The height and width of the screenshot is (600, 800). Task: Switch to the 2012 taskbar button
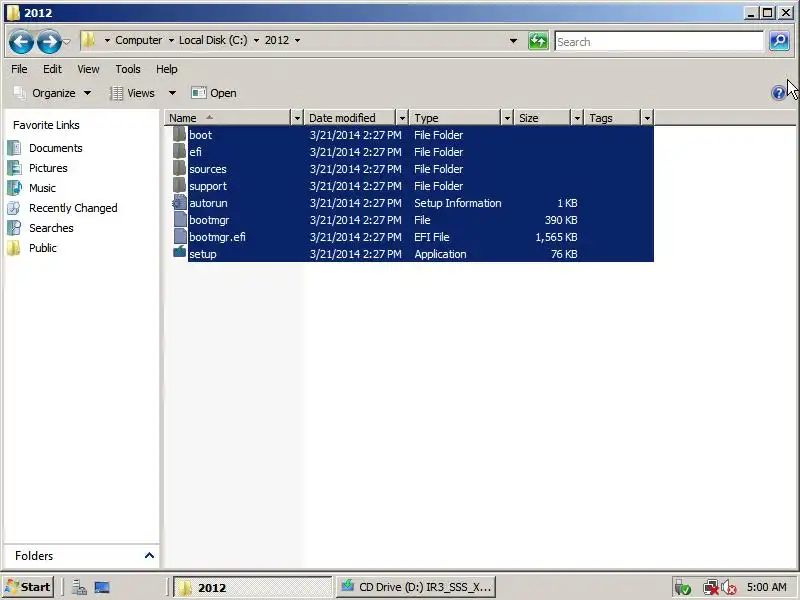coord(252,587)
